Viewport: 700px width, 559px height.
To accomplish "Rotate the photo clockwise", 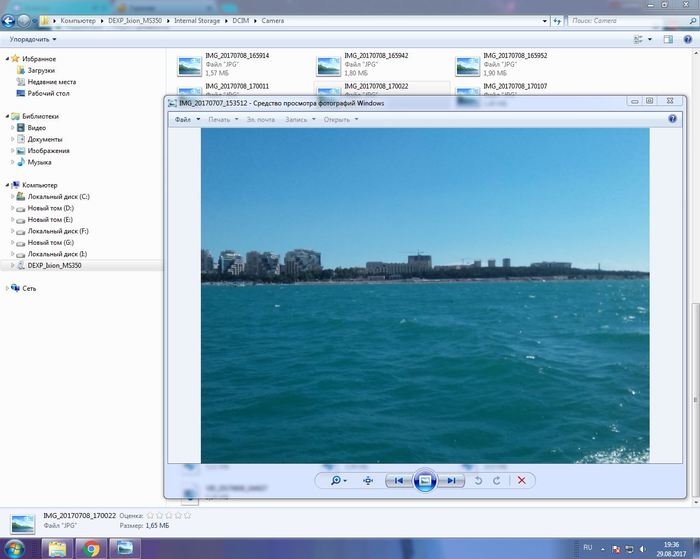I will point(496,481).
